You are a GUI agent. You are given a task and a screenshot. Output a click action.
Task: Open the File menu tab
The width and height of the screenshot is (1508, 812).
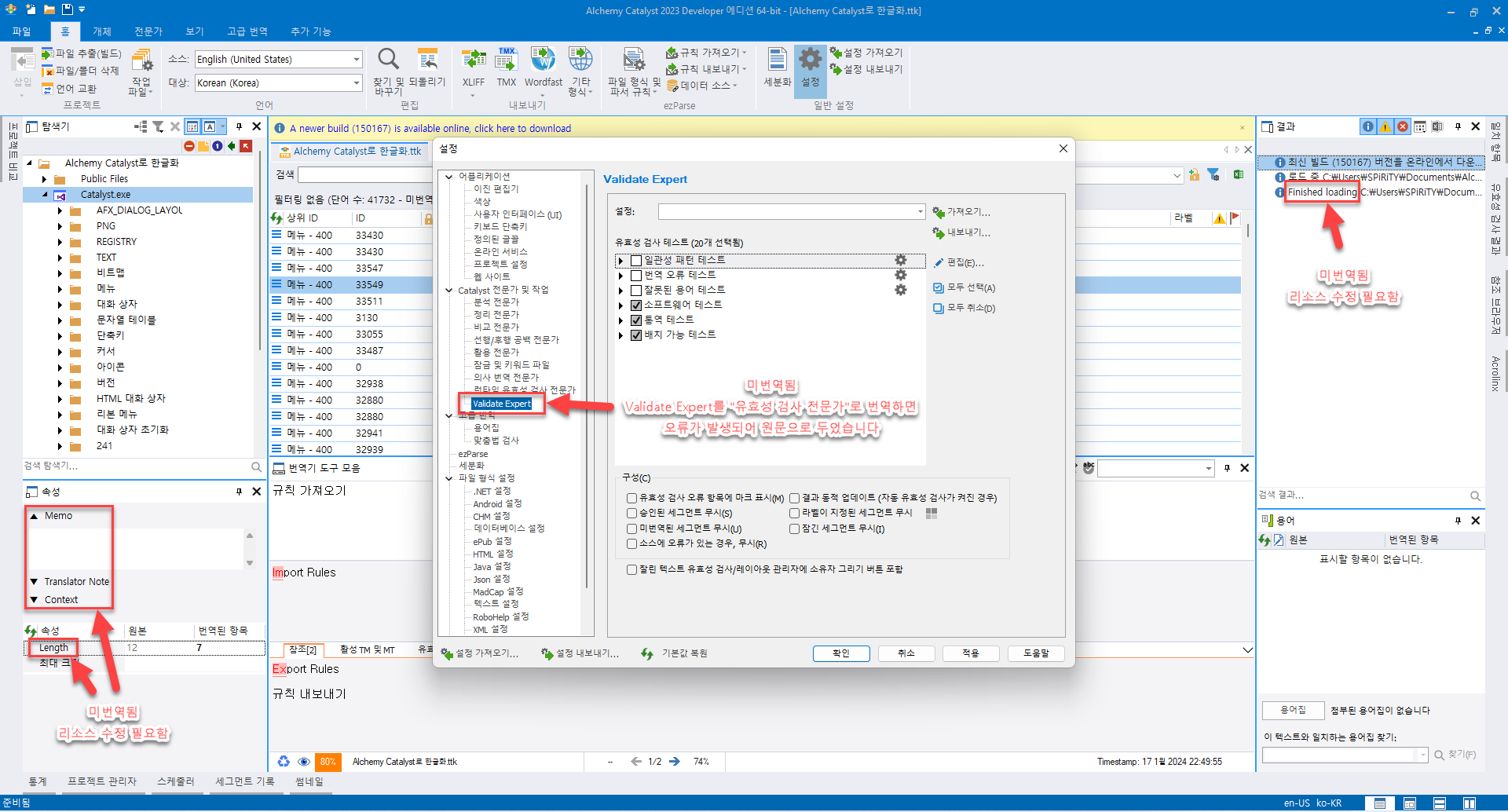tap(21, 31)
